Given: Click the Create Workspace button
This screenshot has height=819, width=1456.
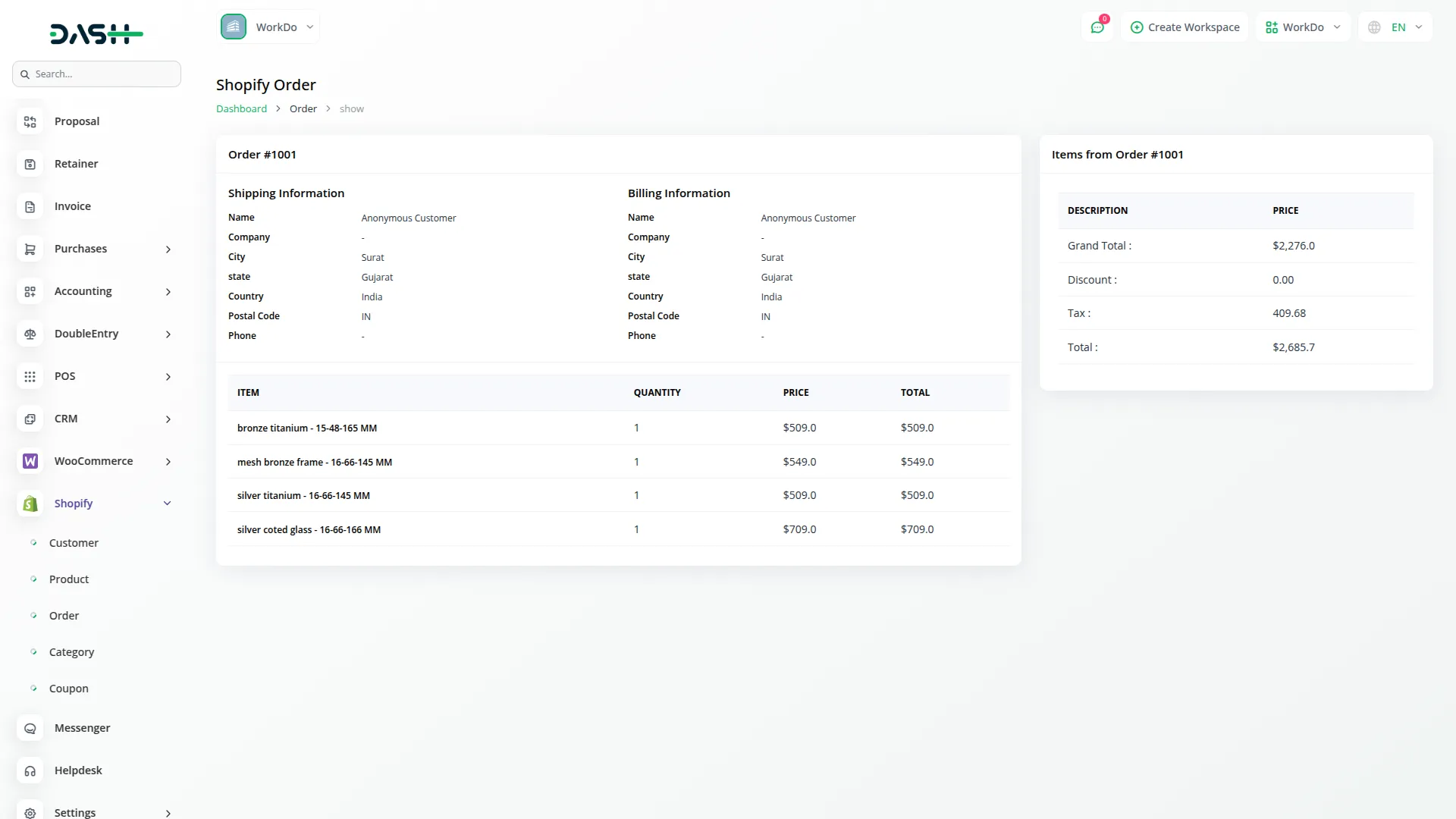Looking at the screenshot, I should pos(1185,27).
